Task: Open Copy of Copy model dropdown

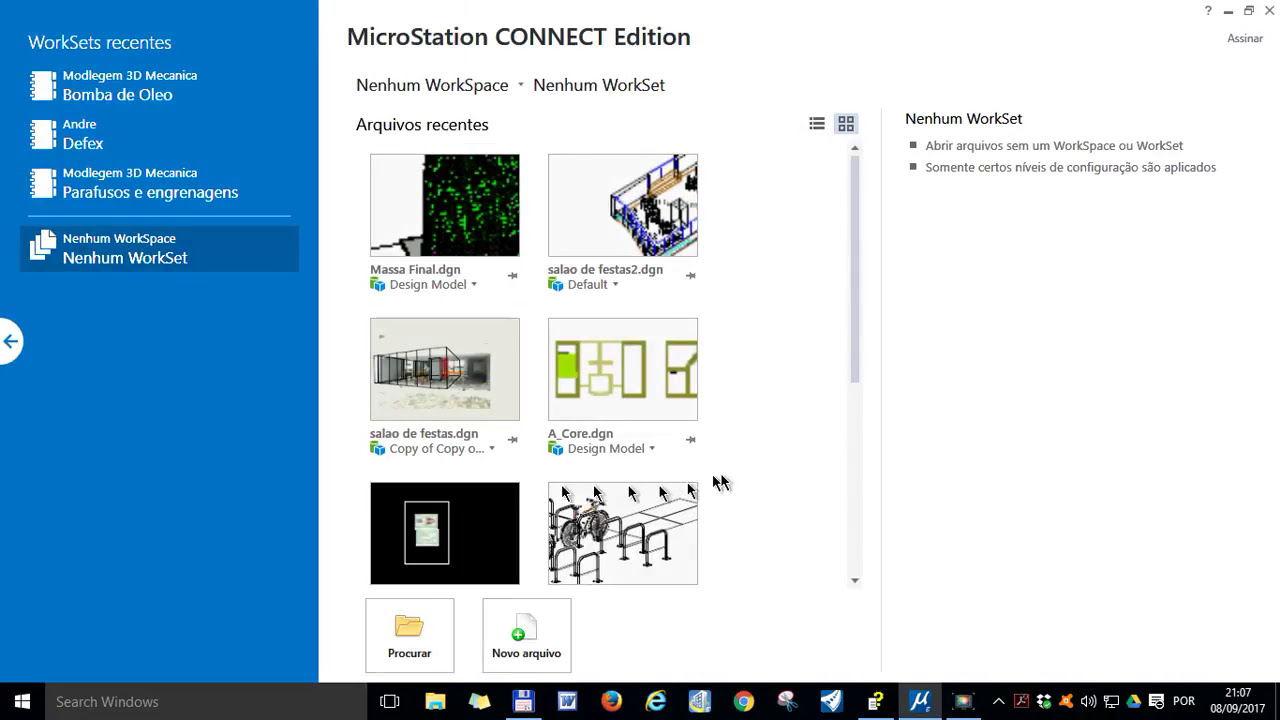Action: coord(491,449)
